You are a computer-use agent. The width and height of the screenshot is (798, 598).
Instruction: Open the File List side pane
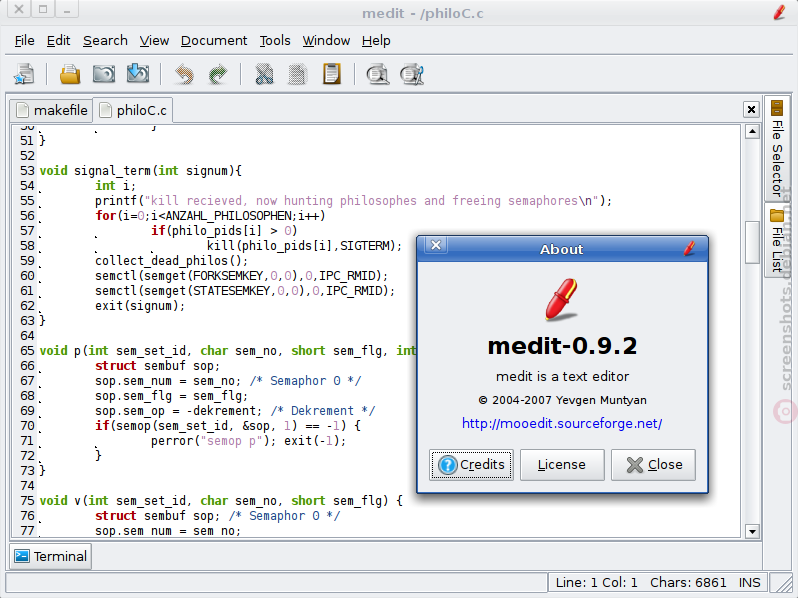pyautogui.click(x=777, y=240)
